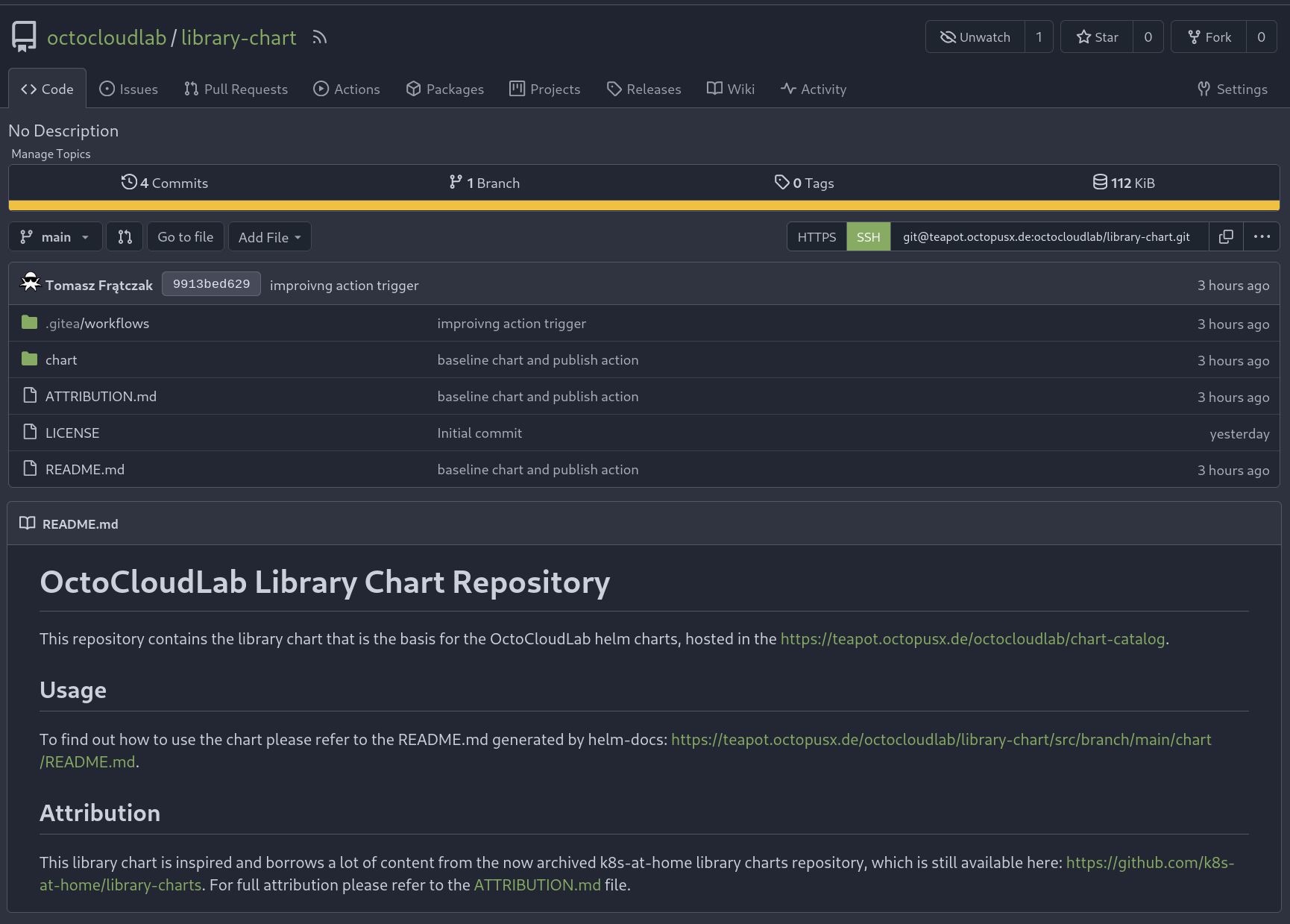Follow the library-chart chart/README.md URL link
The width and height of the screenshot is (1290, 924).
[941, 739]
